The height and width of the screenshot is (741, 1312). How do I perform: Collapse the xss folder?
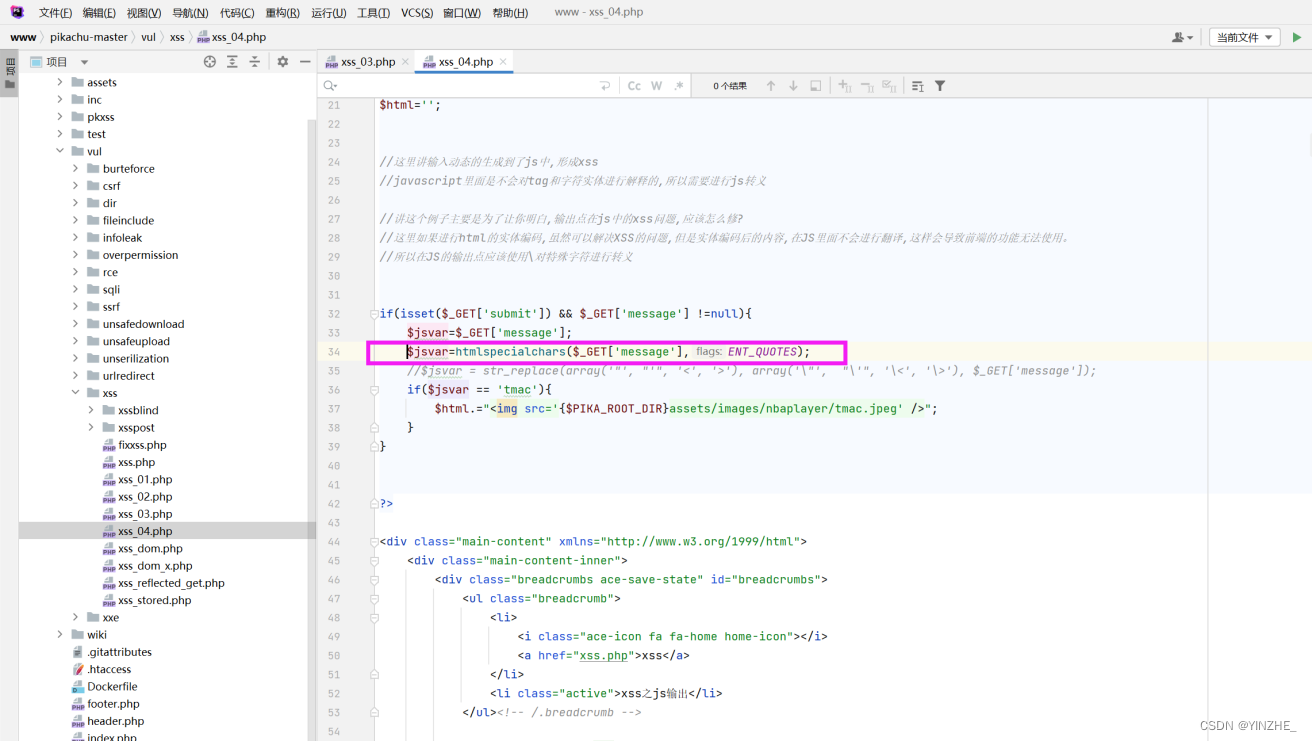(75, 393)
